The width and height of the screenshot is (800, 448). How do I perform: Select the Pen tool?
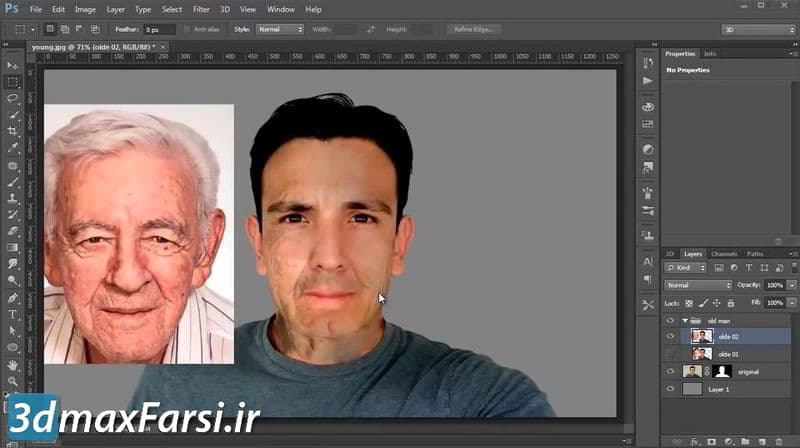click(x=13, y=298)
